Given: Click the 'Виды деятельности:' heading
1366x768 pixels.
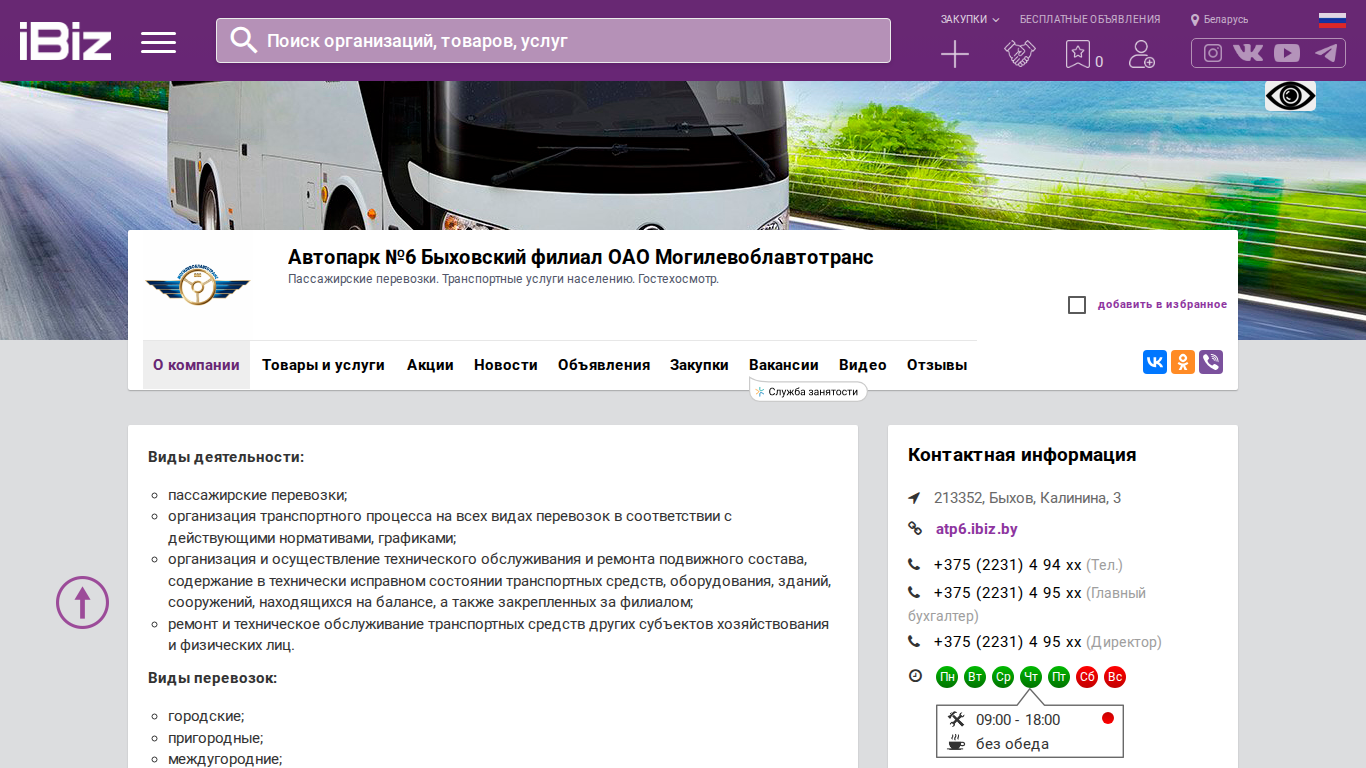Looking at the screenshot, I should click(226, 457).
